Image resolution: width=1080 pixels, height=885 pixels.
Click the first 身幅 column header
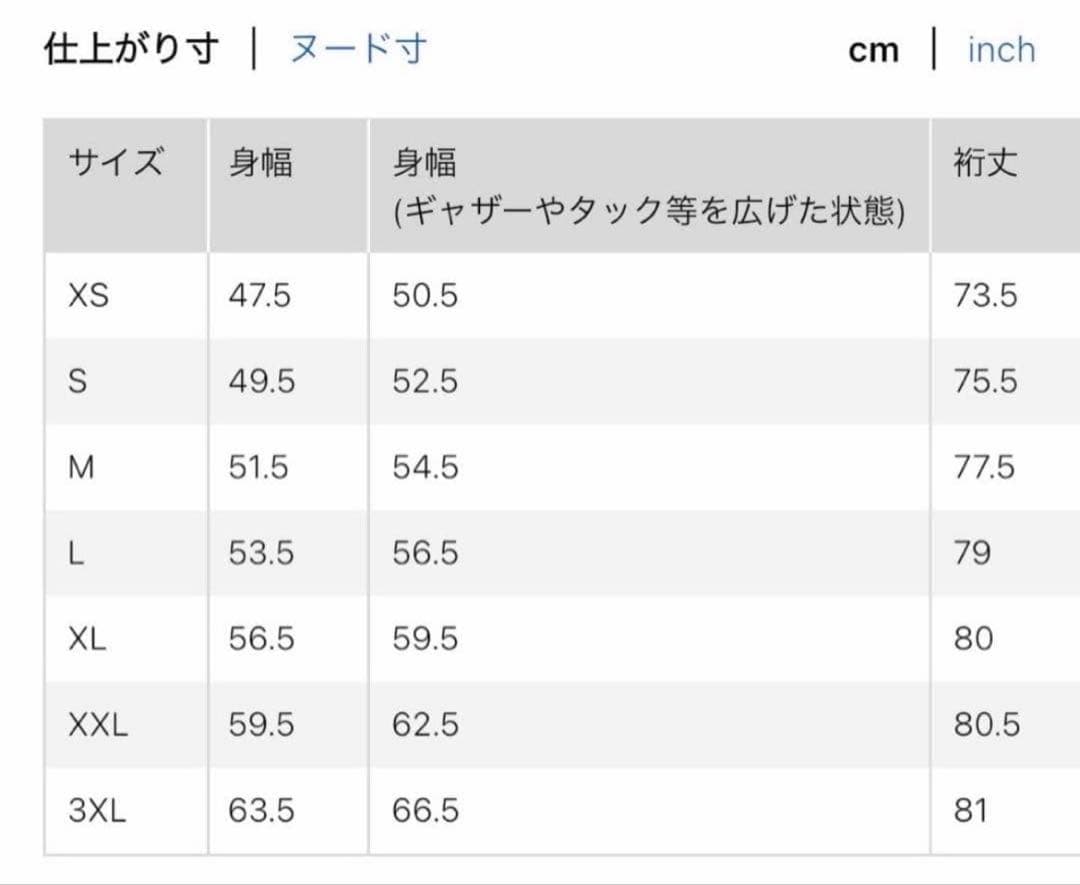[261, 163]
